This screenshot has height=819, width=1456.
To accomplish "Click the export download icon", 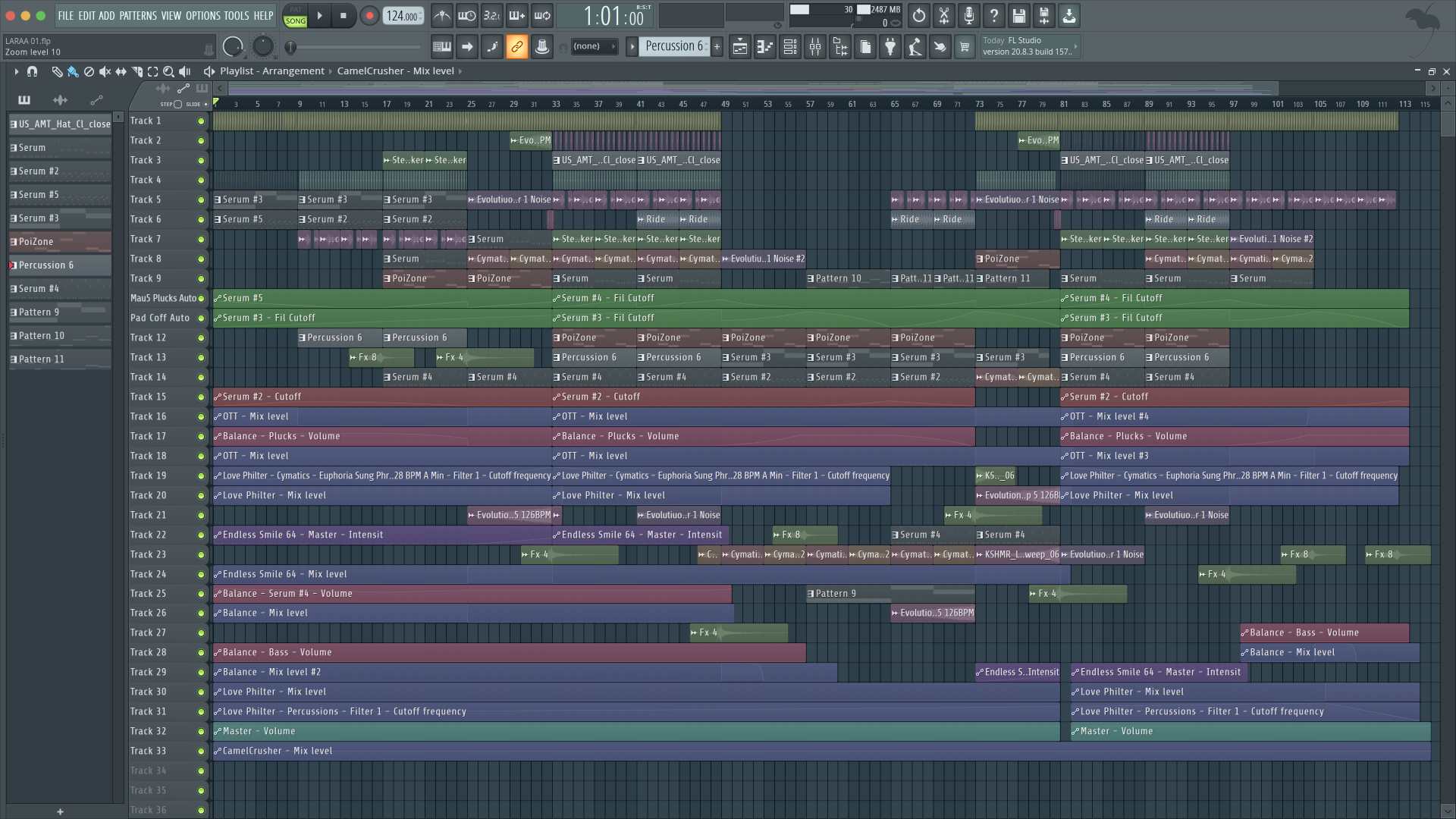I will [1068, 15].
